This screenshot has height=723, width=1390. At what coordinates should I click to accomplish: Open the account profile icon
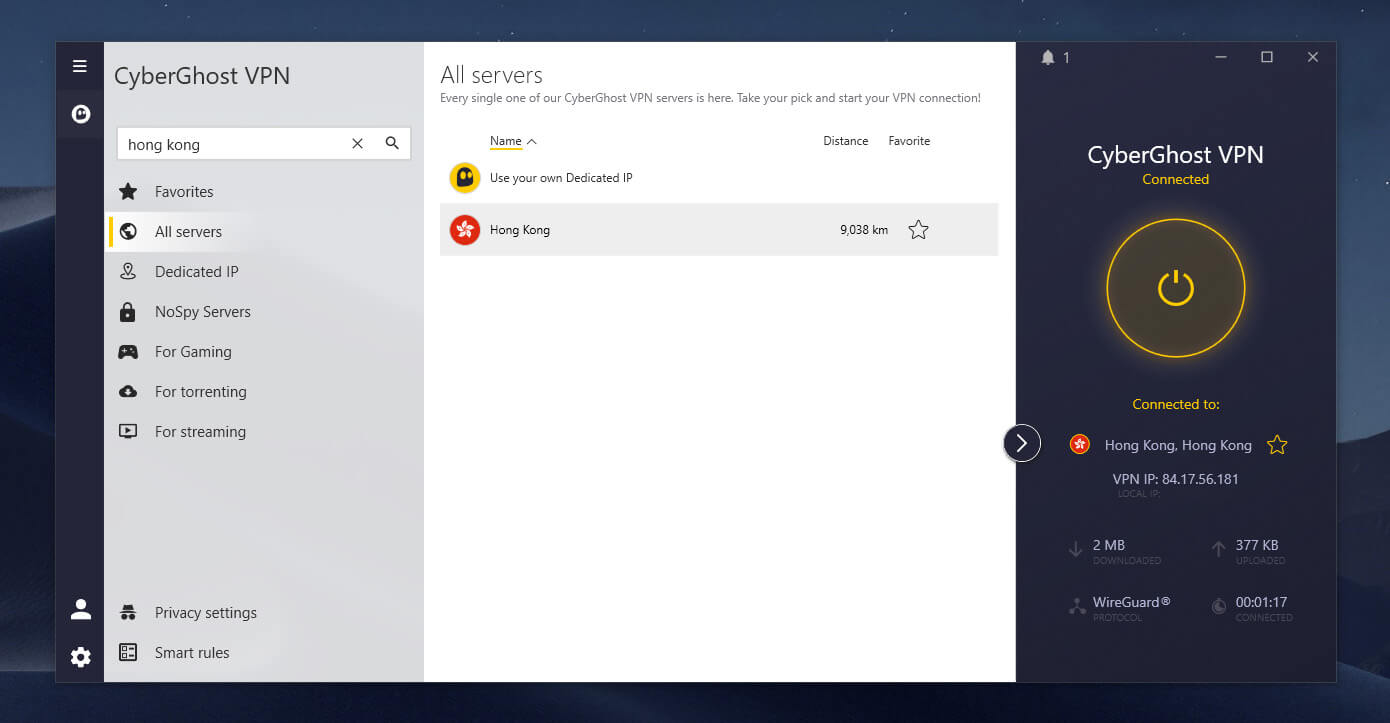click(80, 609)
